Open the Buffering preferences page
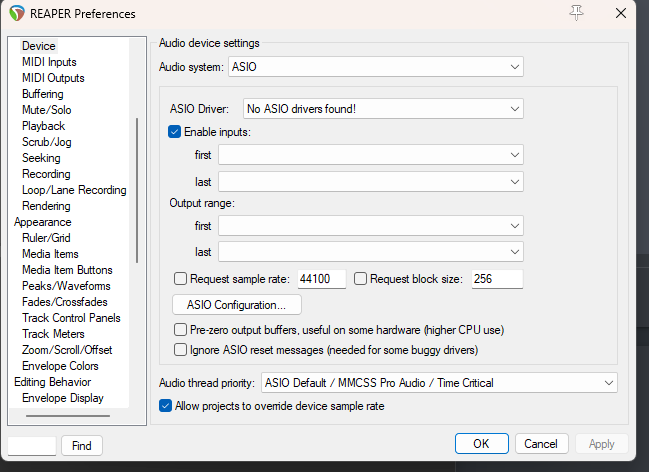Image resolution: width=649 pixels, height=472 pixels. click(42, 94)
